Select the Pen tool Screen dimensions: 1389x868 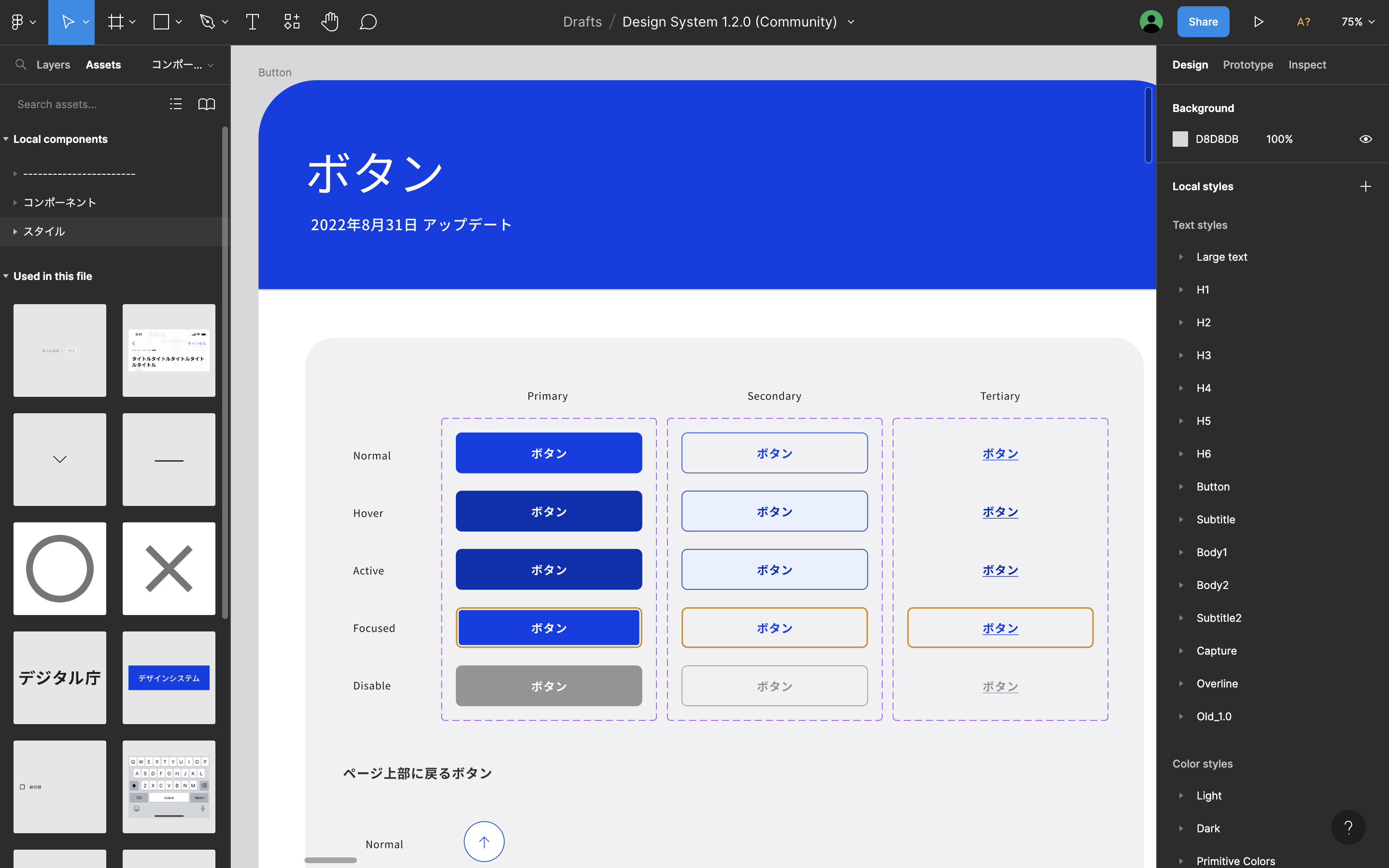tap(207, 22)
